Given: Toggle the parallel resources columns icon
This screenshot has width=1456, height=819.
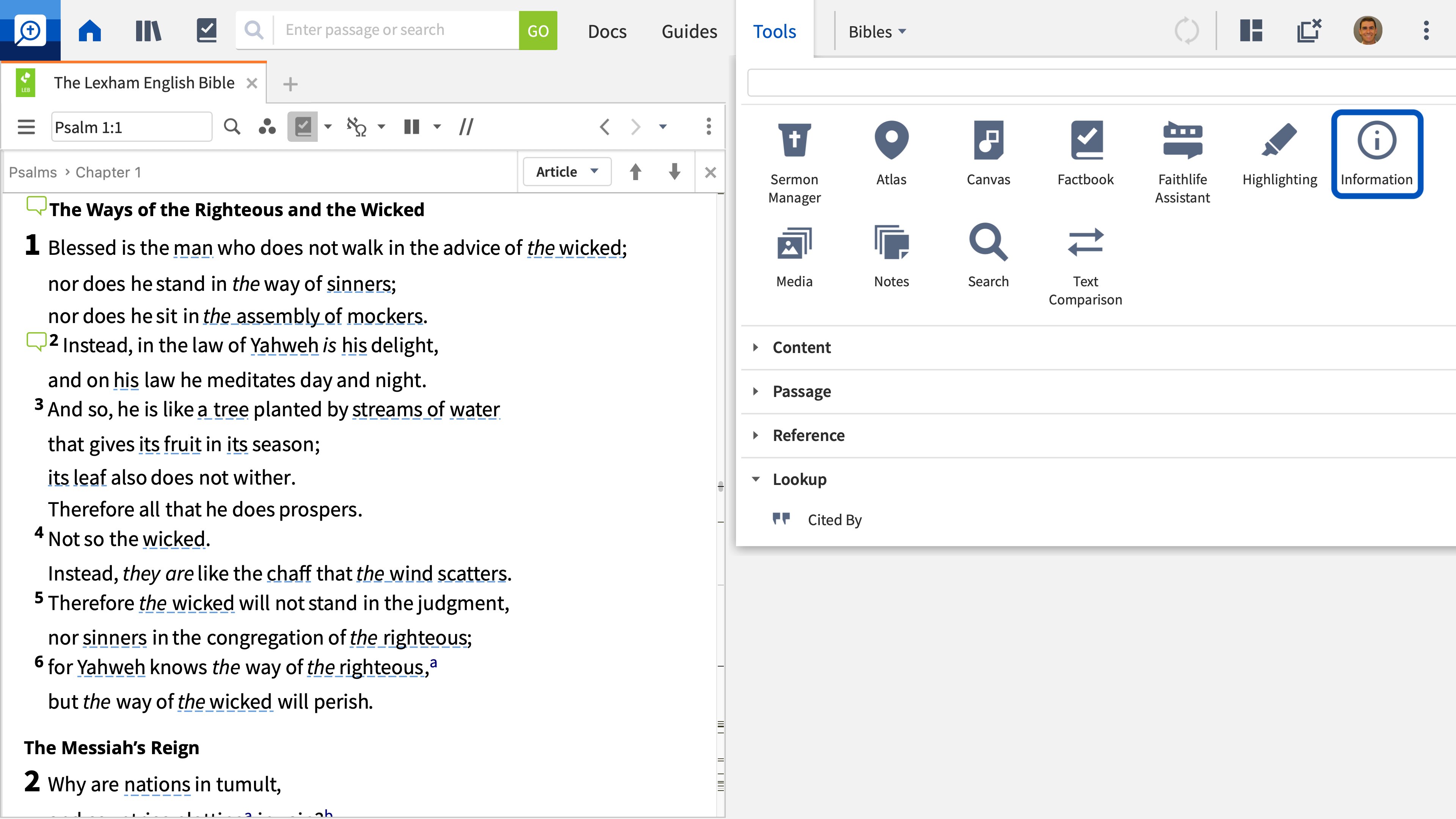Looking at the screenshot, I should pos(411,127).
